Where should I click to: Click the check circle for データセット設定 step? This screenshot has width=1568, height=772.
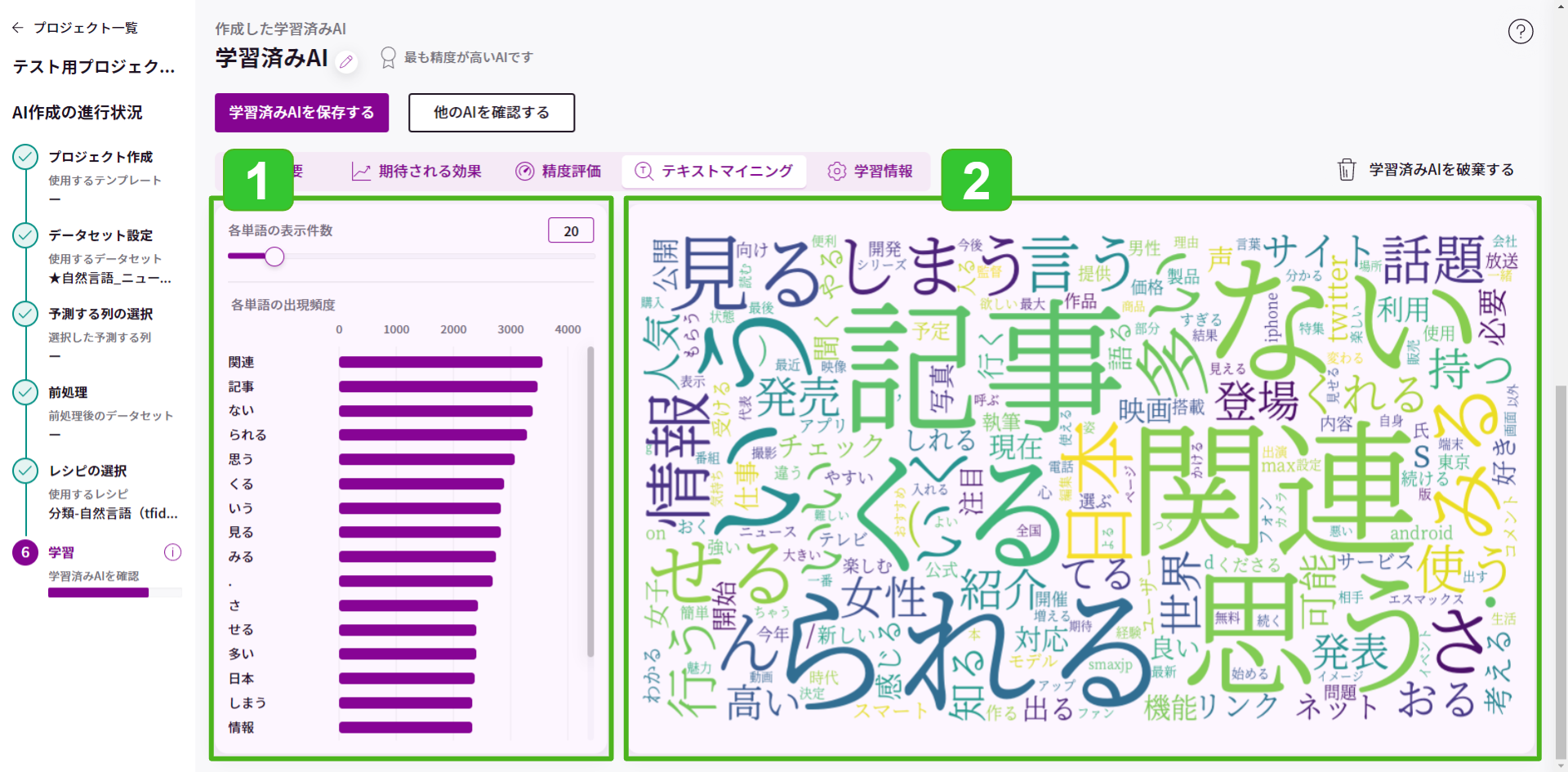[25, 235]
